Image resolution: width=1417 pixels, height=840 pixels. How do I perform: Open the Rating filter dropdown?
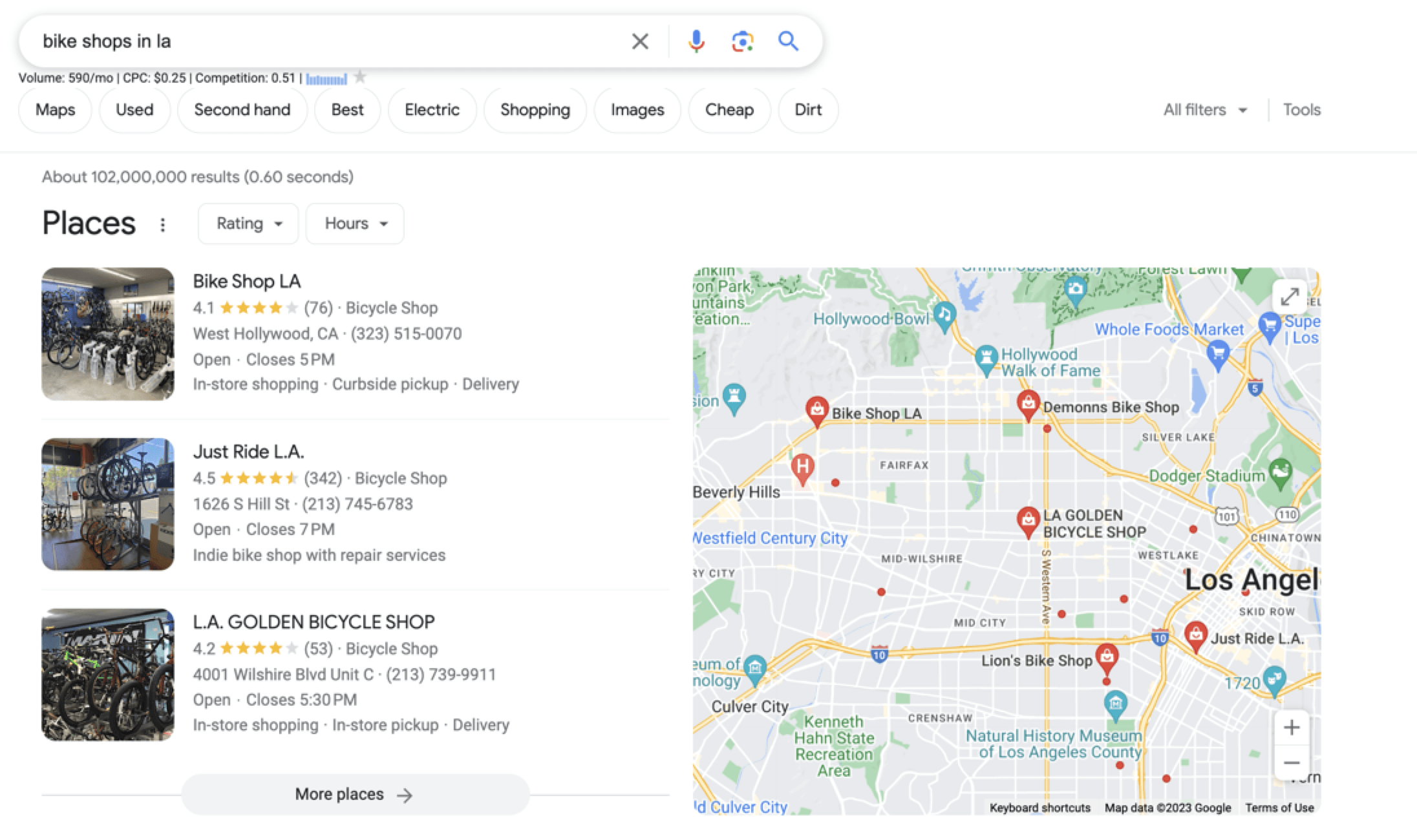pos(248,224)
